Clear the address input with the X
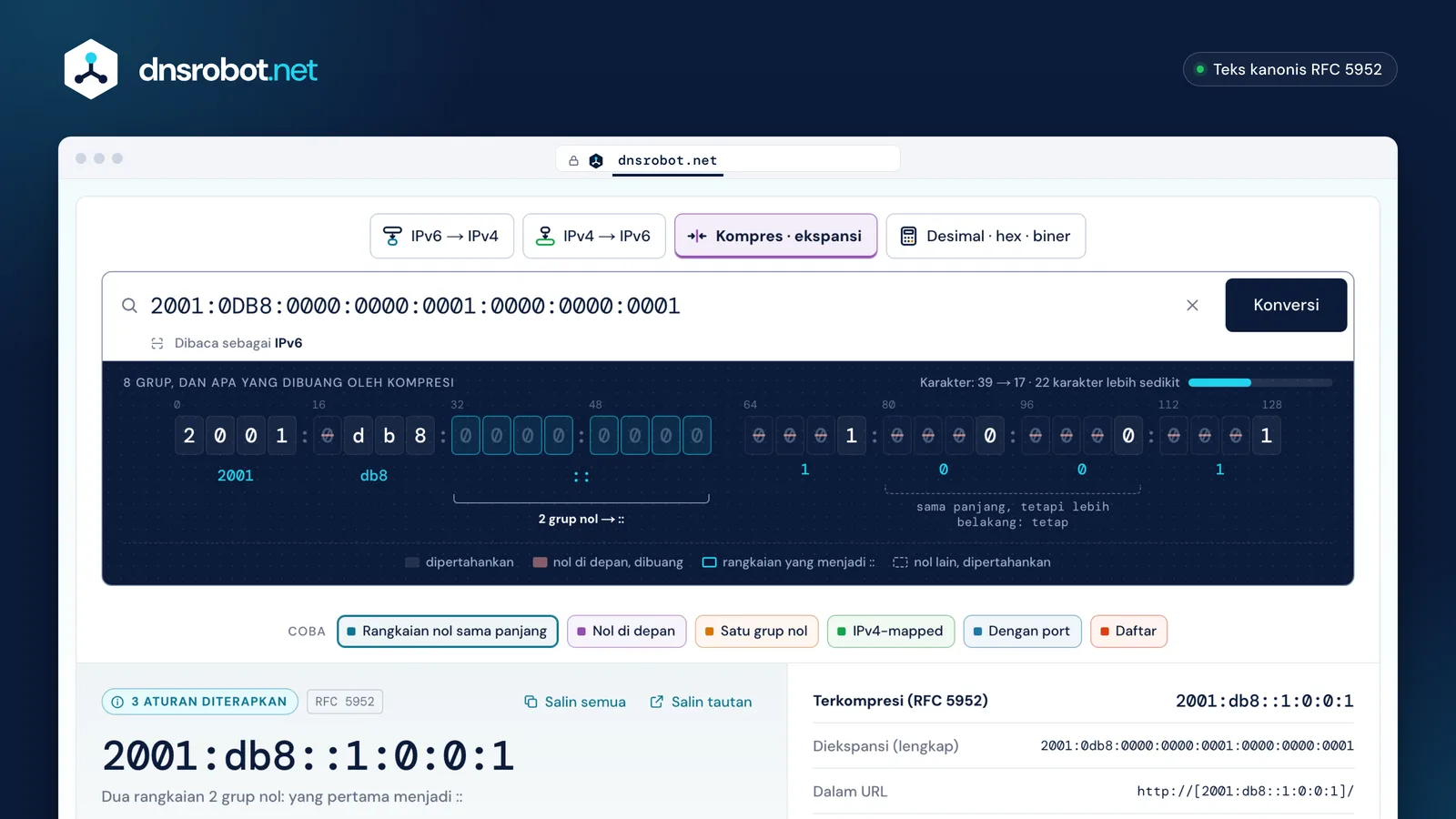This screenshot has width=1456, height=819. [x=1192, y=306]
